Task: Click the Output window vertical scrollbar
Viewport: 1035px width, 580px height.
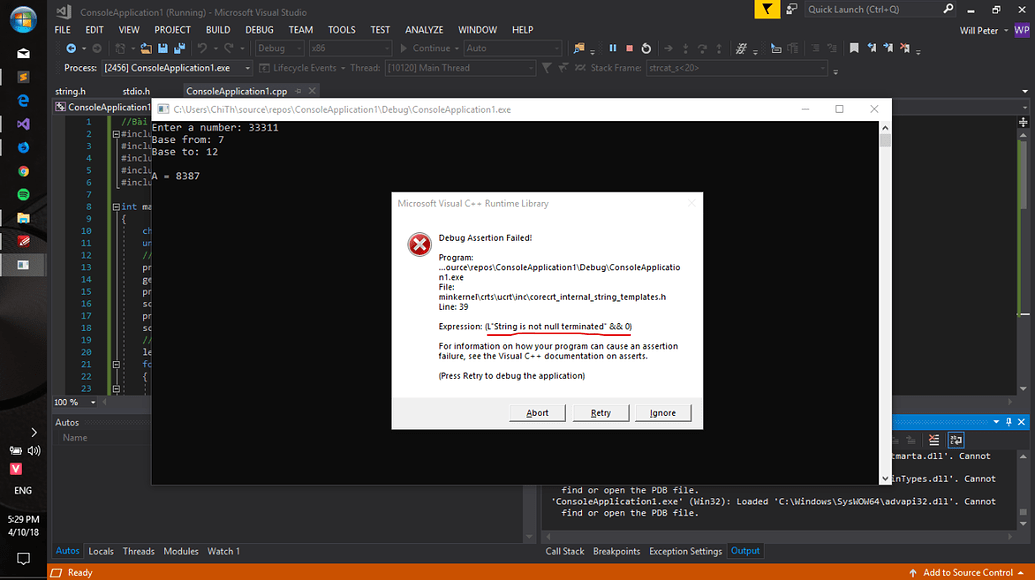Action: pos(1023,490)
